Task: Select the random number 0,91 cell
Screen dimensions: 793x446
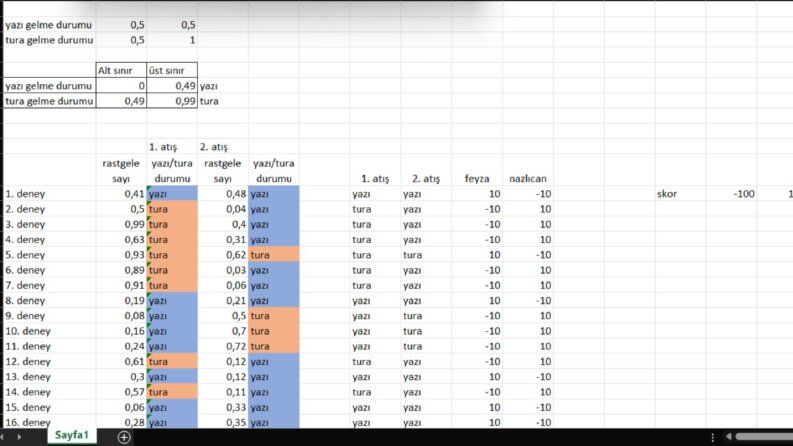Action: point(121,285)
